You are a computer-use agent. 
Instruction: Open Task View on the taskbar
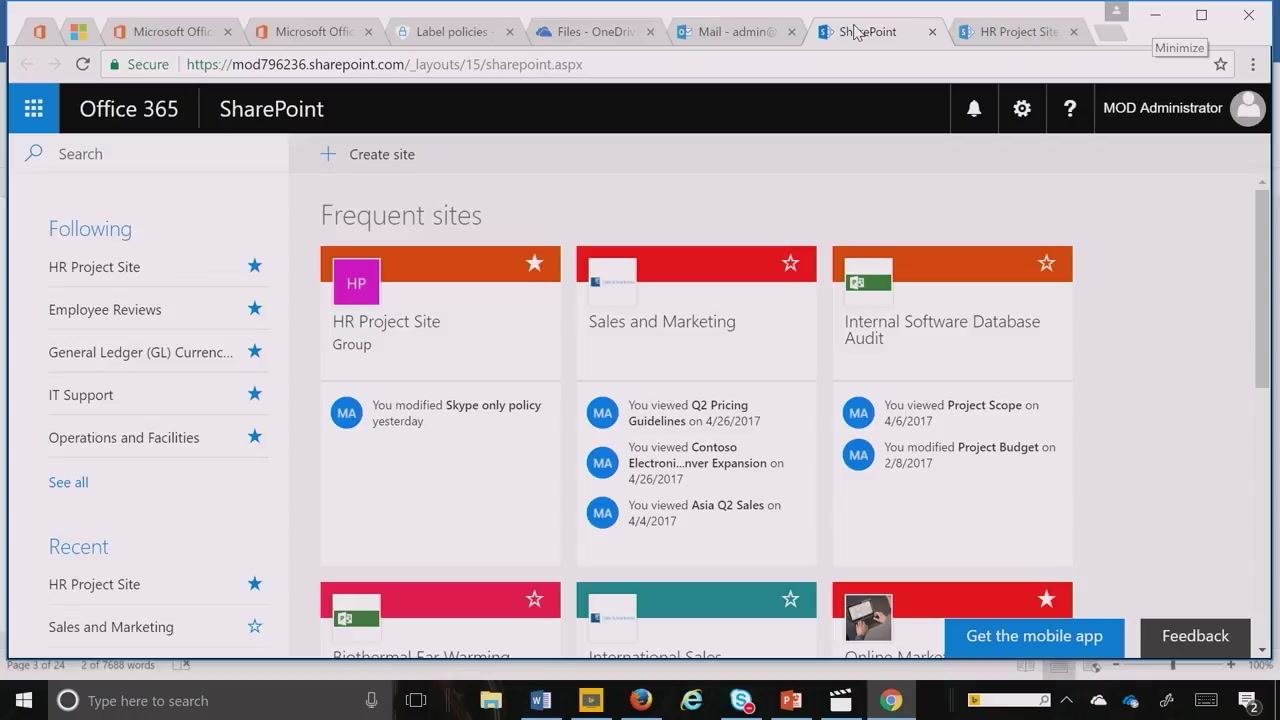point(416,700)
